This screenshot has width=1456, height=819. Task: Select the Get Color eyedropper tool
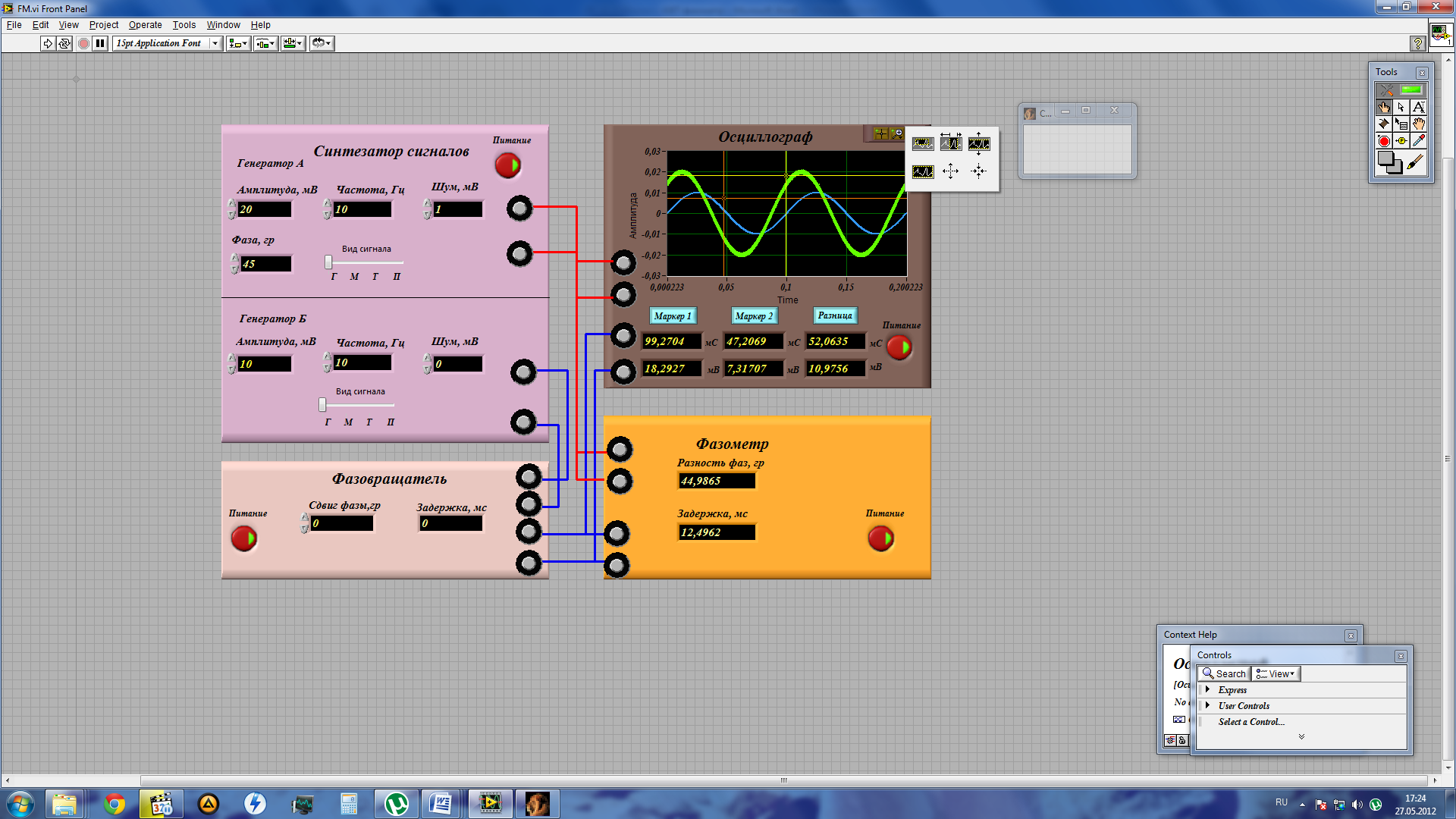click(x=1419, y=141)
